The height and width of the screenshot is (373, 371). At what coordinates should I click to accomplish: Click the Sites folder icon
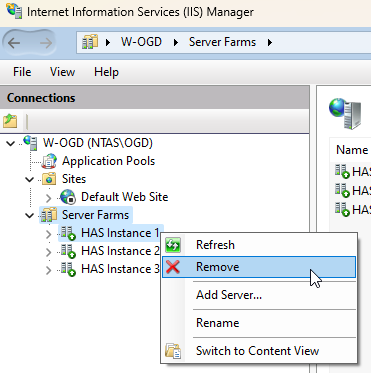(49, 179)
